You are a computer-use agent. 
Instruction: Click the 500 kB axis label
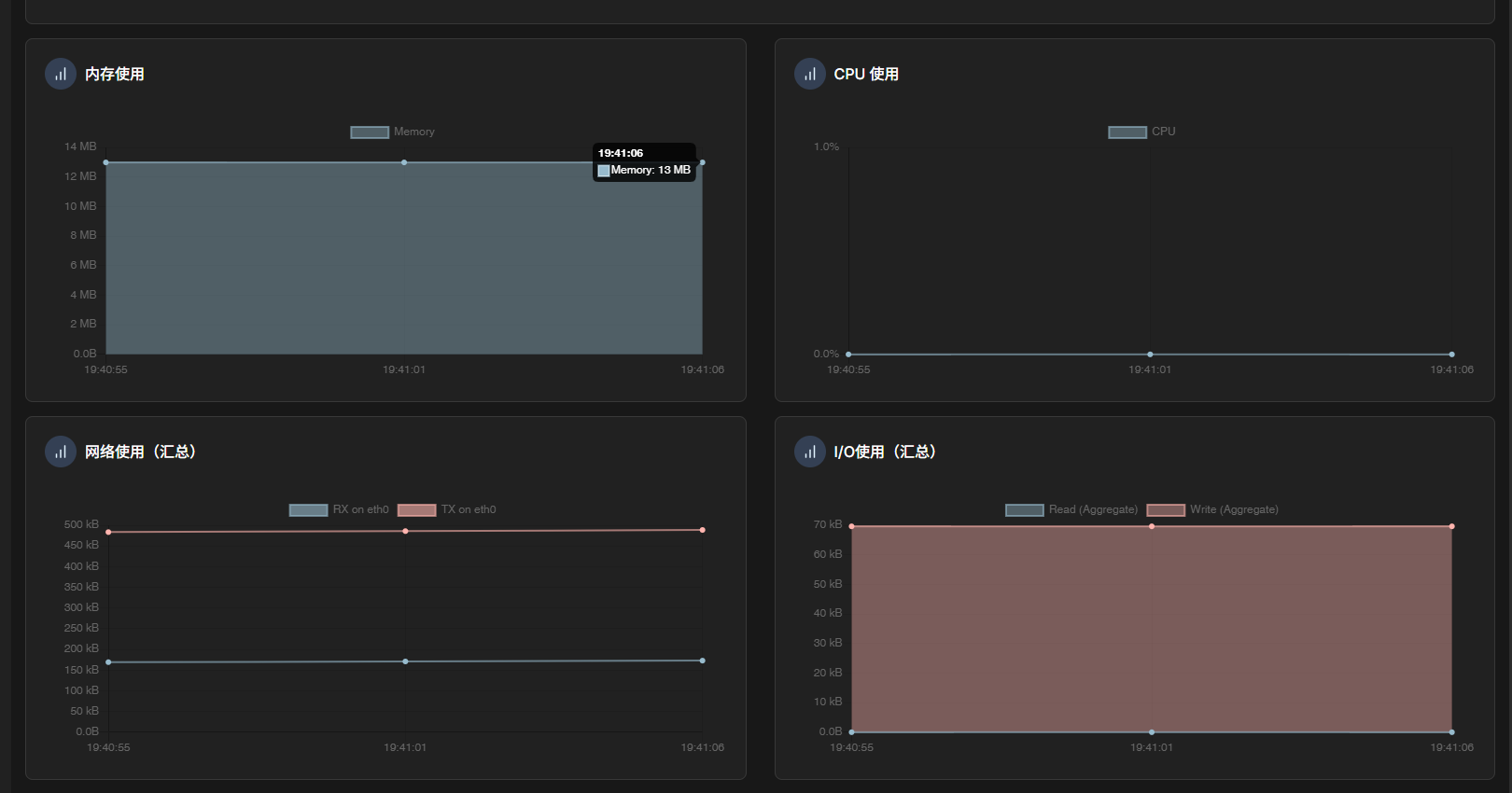pyautogui.click(x=81, y=524)
